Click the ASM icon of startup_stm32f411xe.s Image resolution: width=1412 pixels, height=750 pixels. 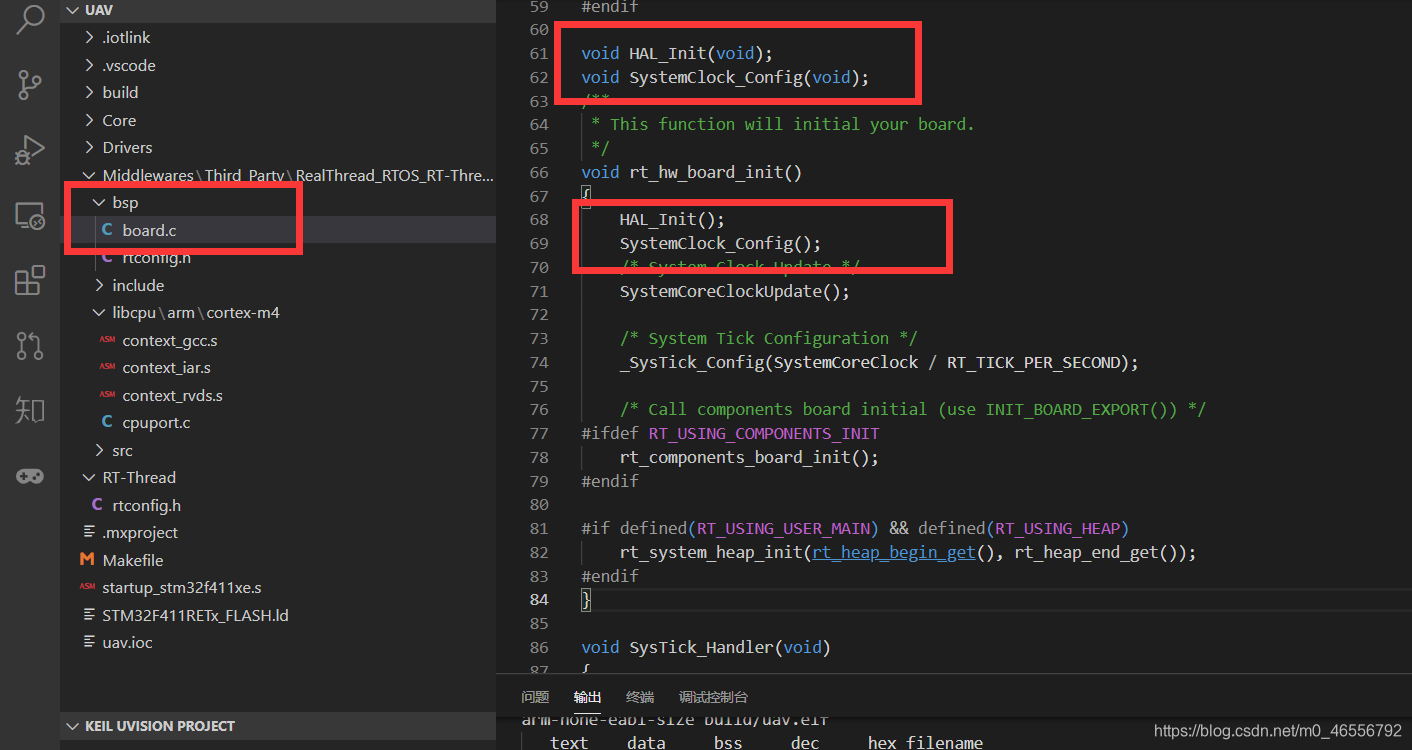click(x=87, y=587)
